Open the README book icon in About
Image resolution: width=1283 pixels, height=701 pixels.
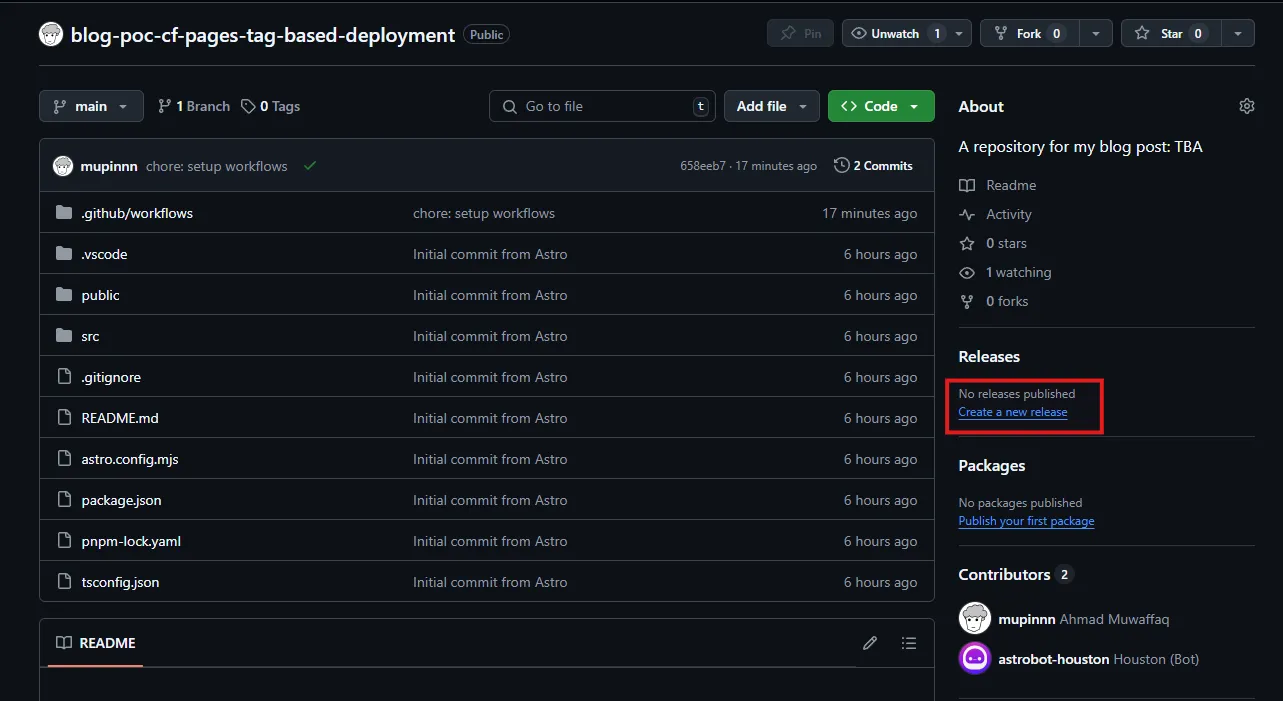coord(966,185)
